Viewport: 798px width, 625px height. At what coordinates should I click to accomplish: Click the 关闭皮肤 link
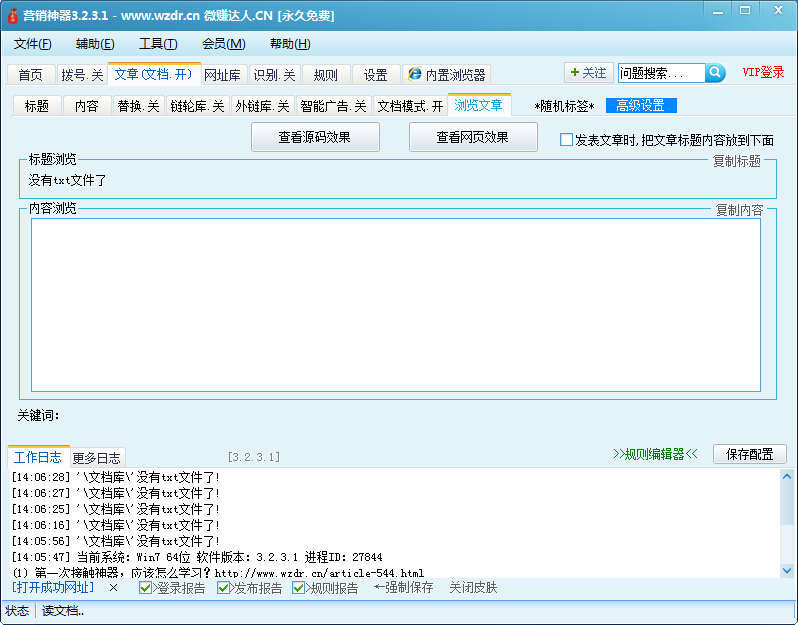click(473, 588)
